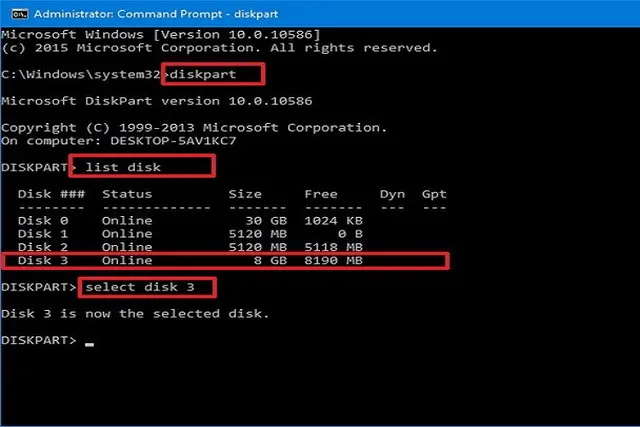The image size is (640, 427).
Task: Click the 'Gpt' column header
Action: [x=434, y=195]
